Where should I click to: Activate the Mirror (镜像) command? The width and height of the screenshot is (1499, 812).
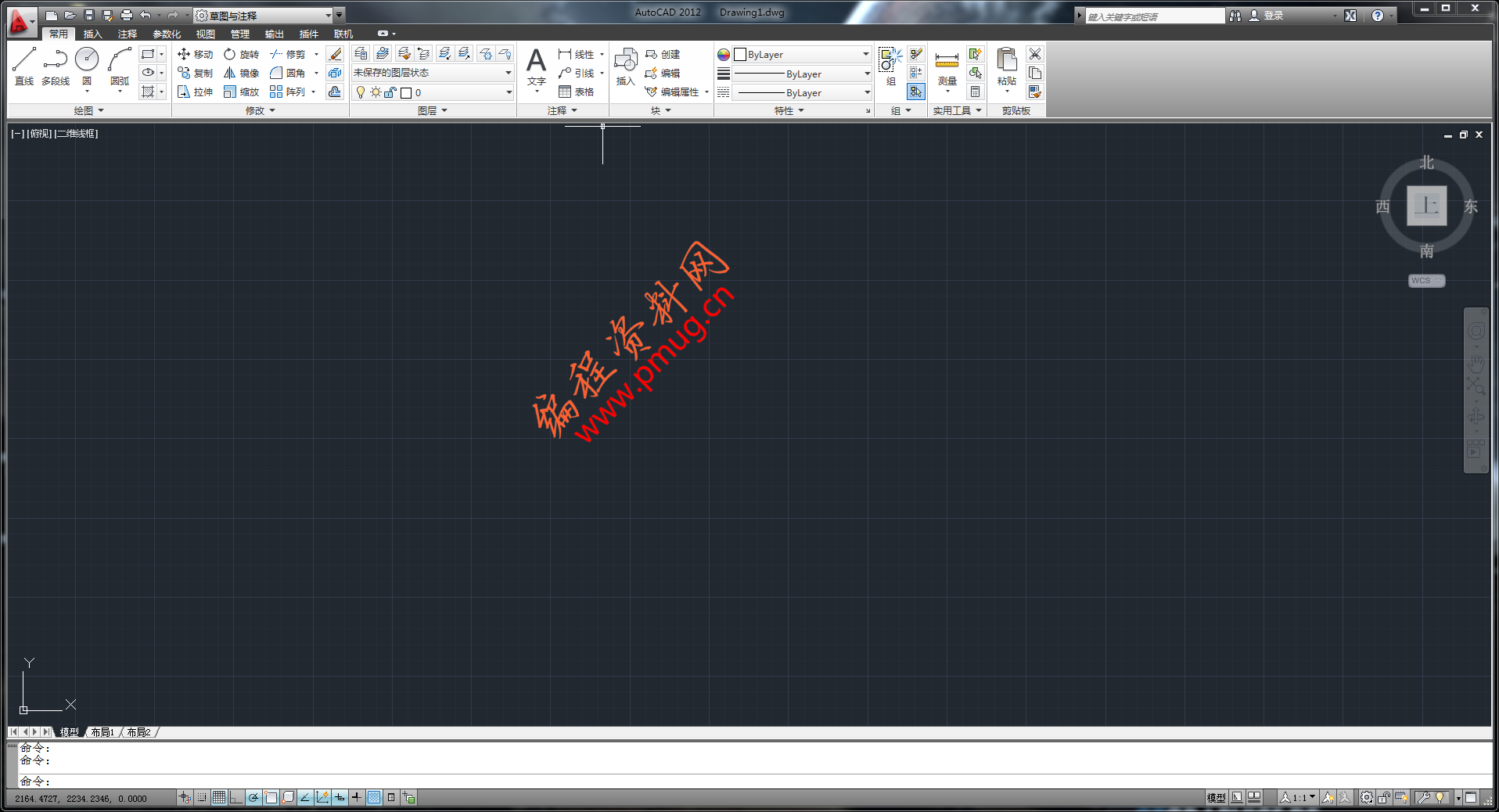click(241, 73)
